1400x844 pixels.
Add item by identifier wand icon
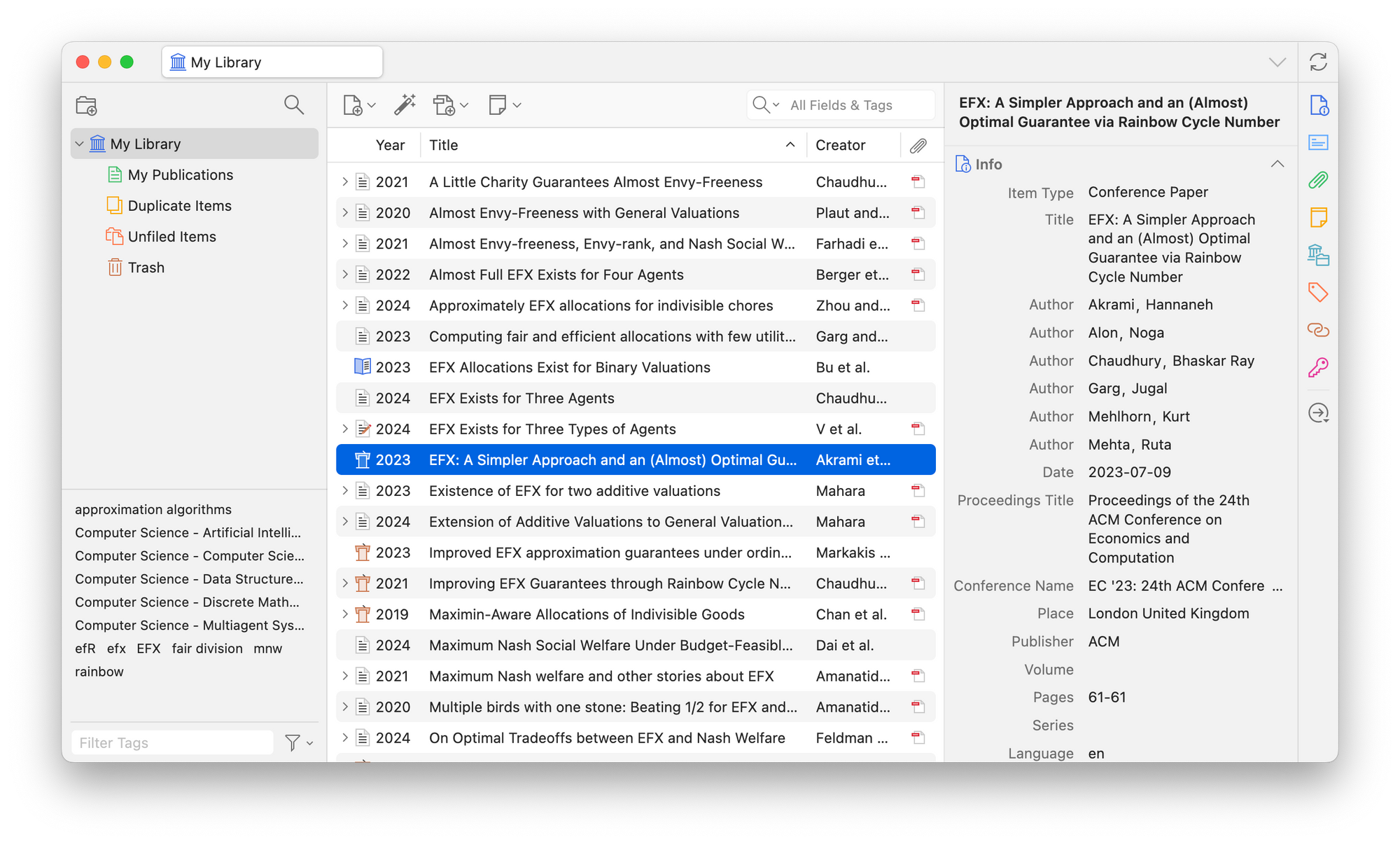point(405,105)
